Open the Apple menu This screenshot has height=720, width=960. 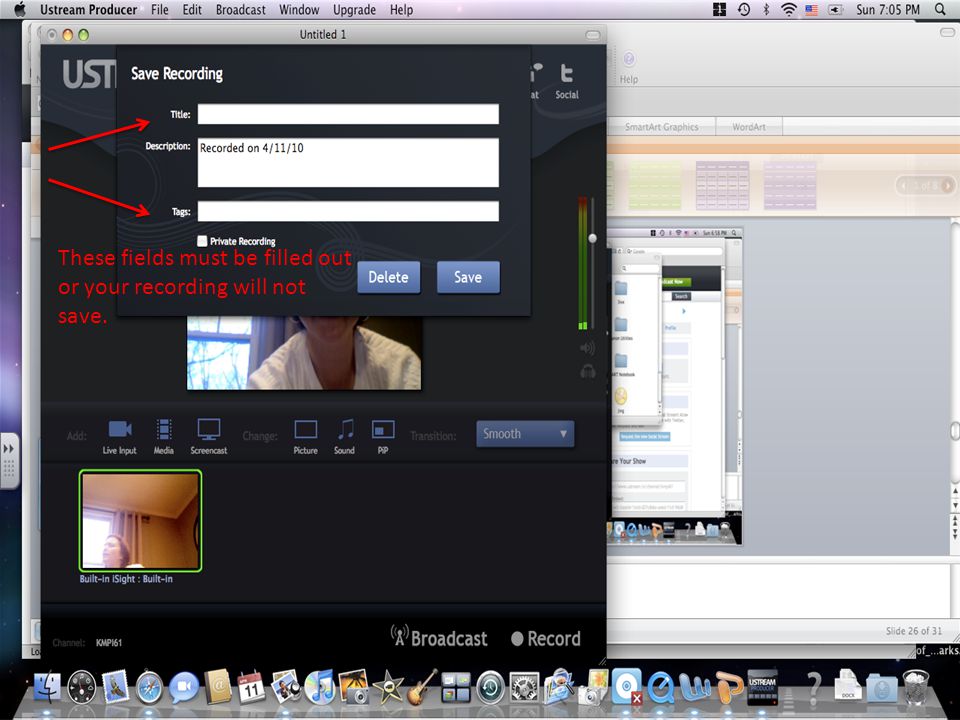20,9
